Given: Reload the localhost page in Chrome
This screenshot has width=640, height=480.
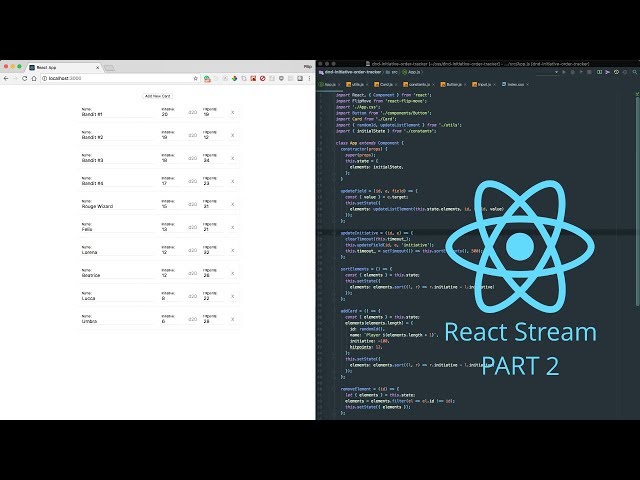Looking at the screenshot, I should coord(24,78).
